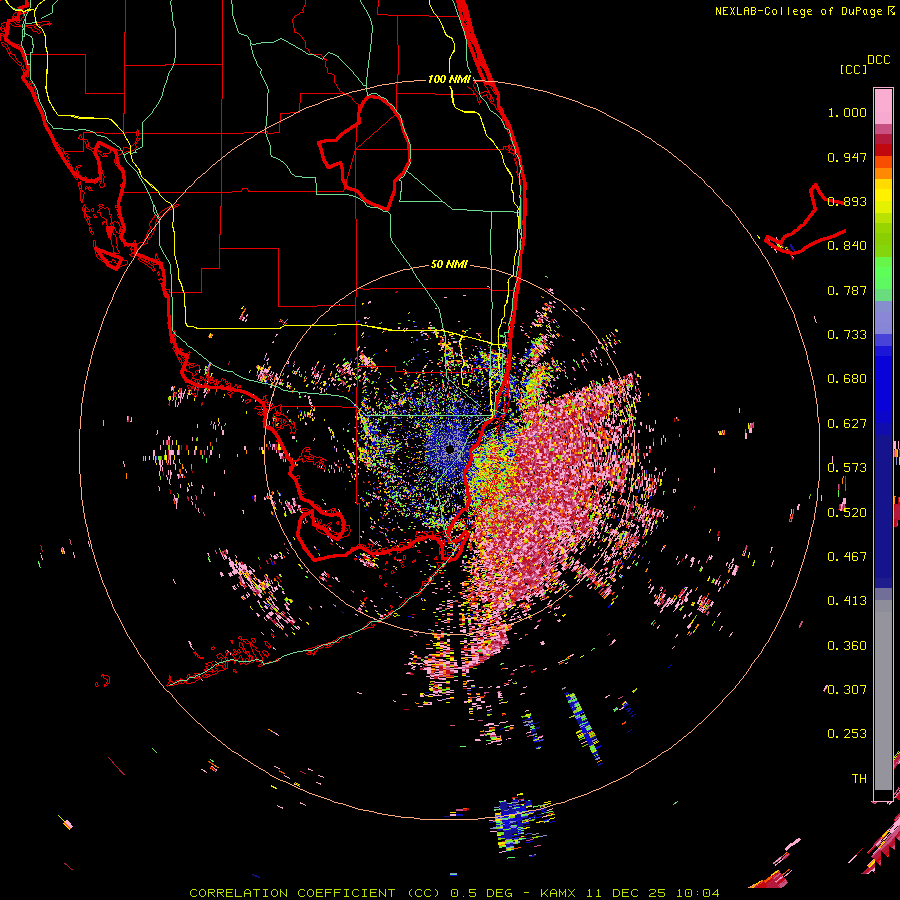Click the 100 NMI range ring label
This screenshot has width=900, height=900.
449,79
